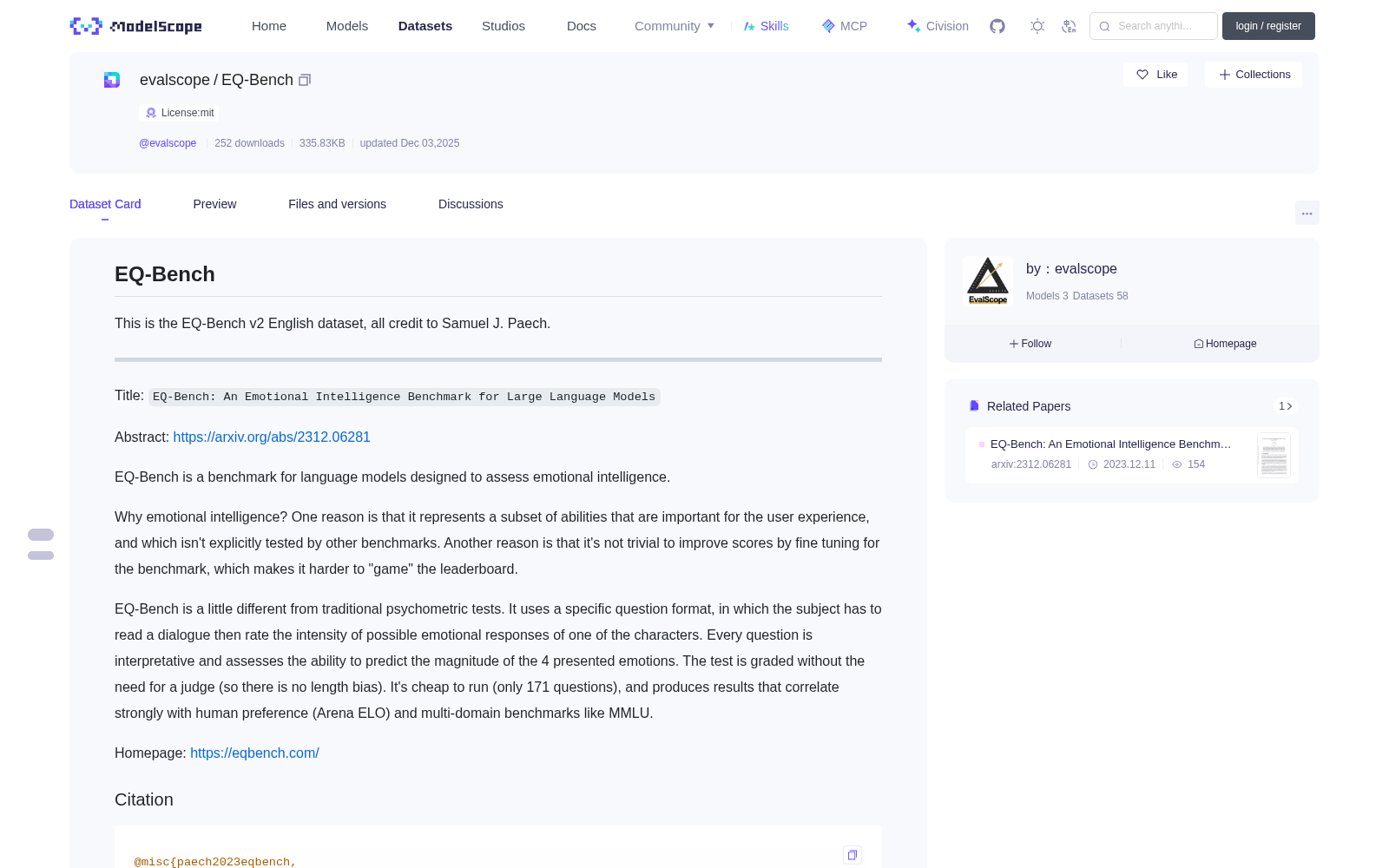Image resolution: width=1389 pixels, height=868 pixels.
Task: Open the MCP page
Action: click(x=844, y=26)
